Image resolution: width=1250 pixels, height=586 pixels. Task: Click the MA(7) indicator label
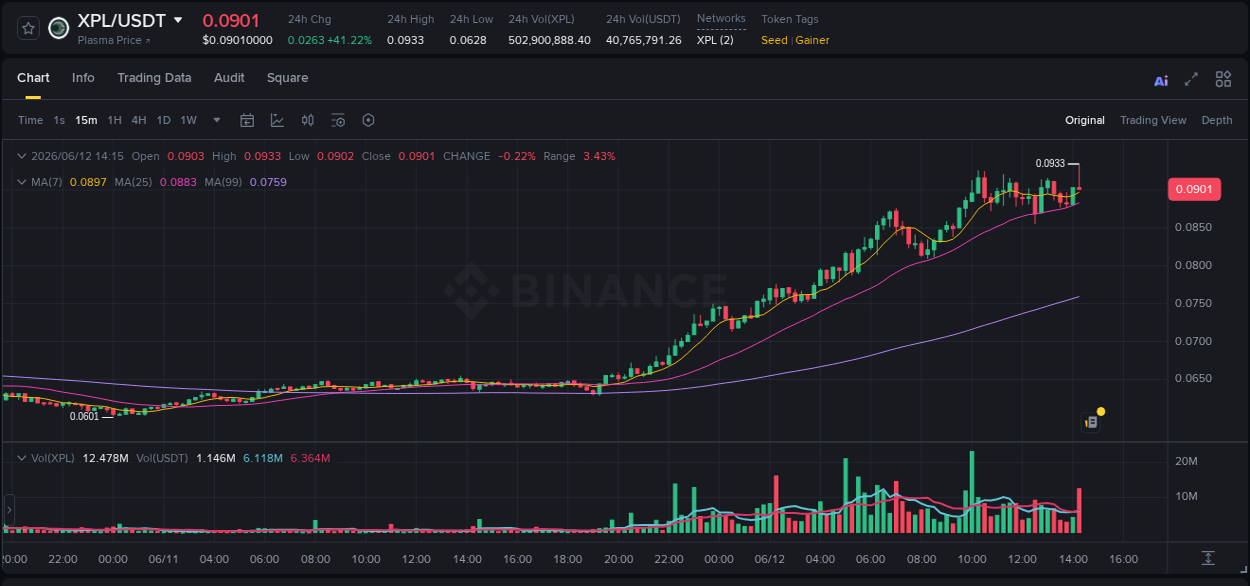(48, 182)
